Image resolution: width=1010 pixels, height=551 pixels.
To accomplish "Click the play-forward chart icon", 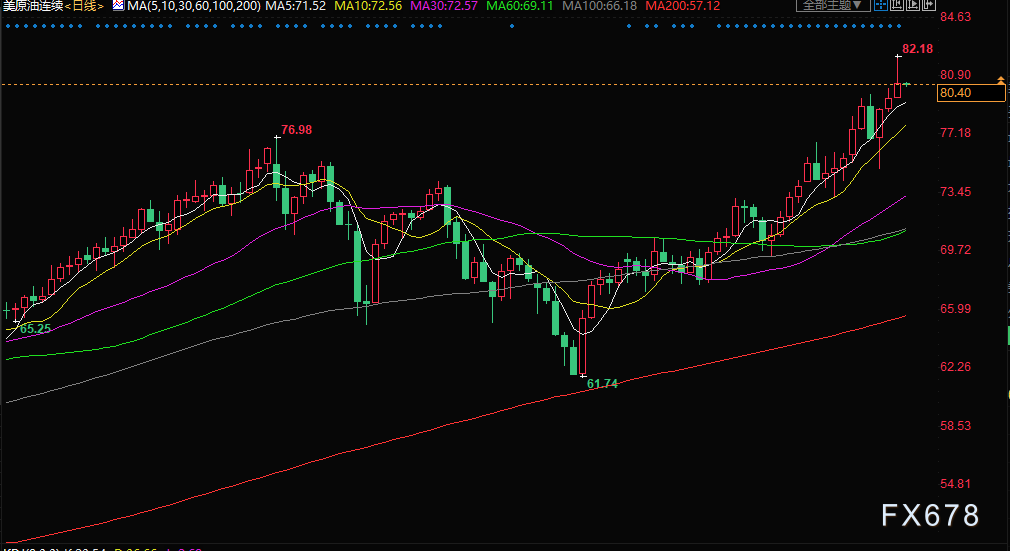I will 913,5.
